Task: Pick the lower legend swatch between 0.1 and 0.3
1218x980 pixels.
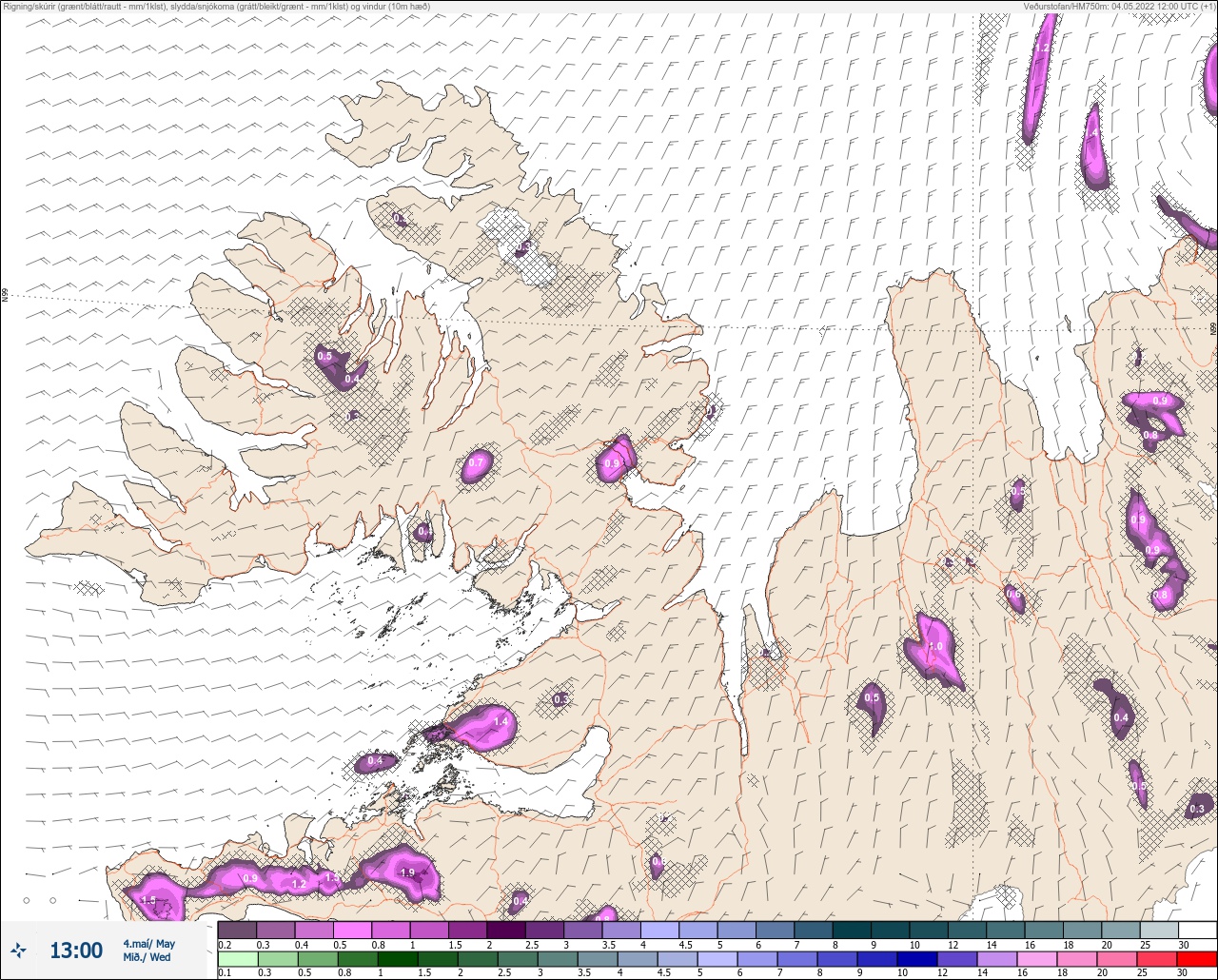Action: pos(237,958)
